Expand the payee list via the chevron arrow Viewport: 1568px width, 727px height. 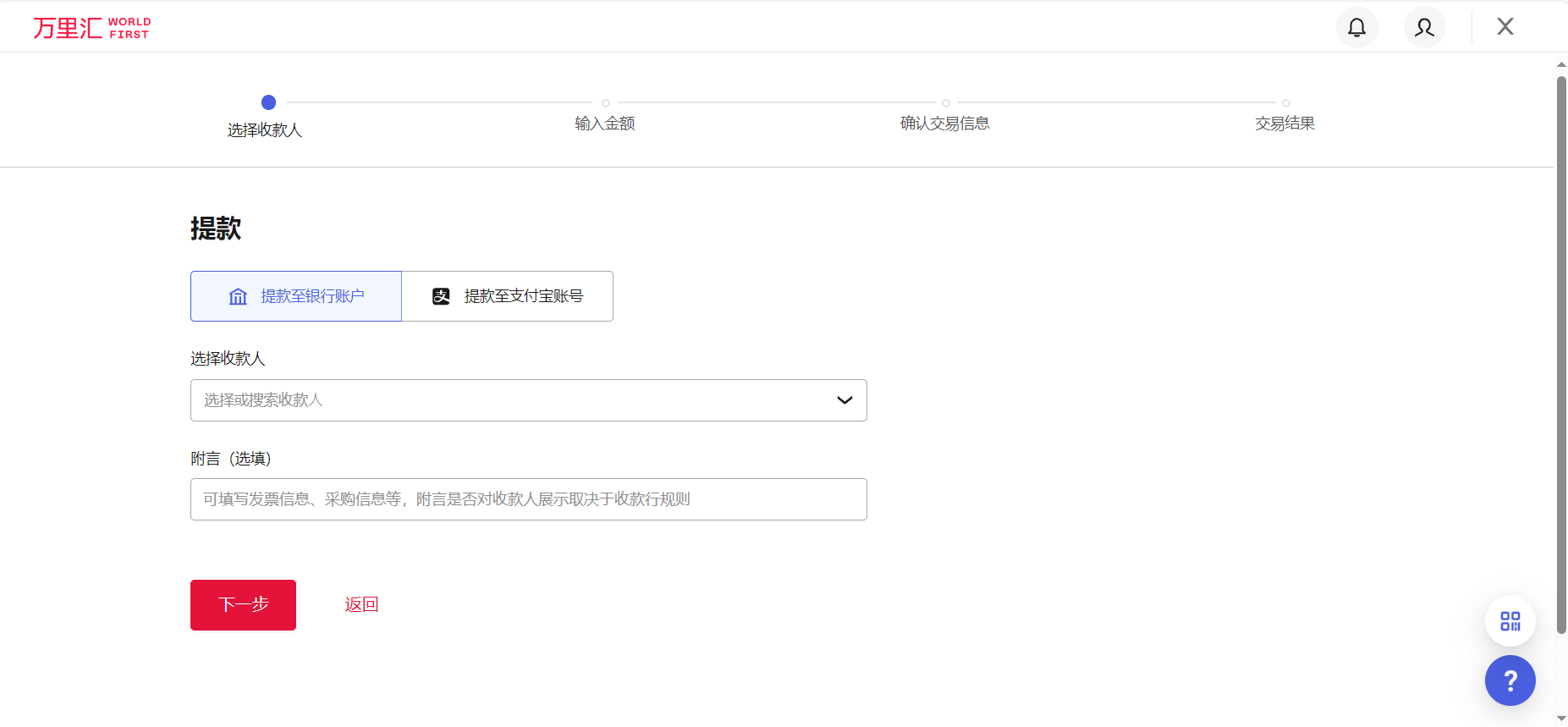pos(844,400)
